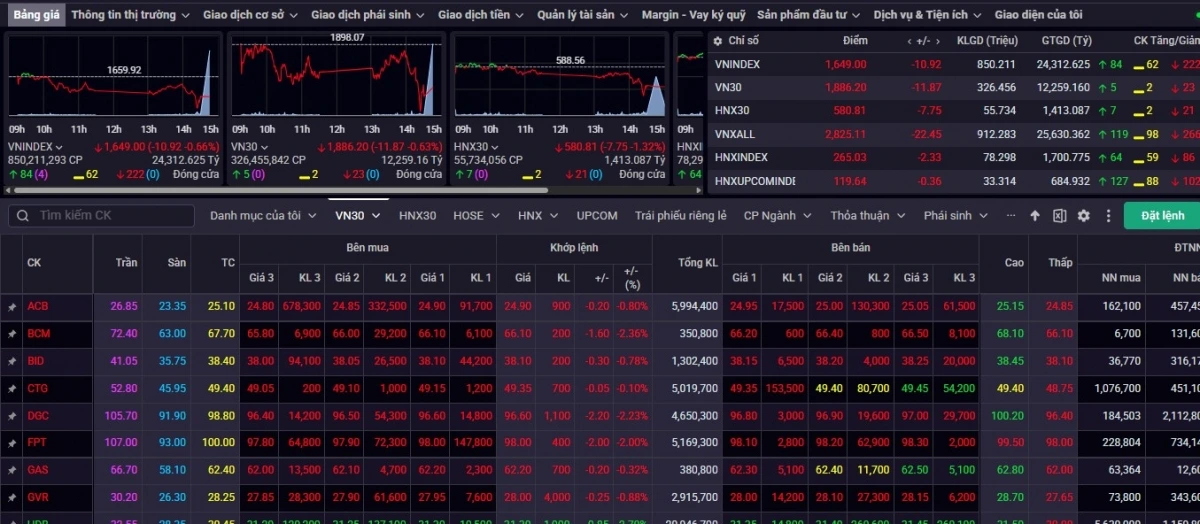Pin the GAS stock row
The height and width of the screenshot is (524, 1200).
(x=12, y=470)
